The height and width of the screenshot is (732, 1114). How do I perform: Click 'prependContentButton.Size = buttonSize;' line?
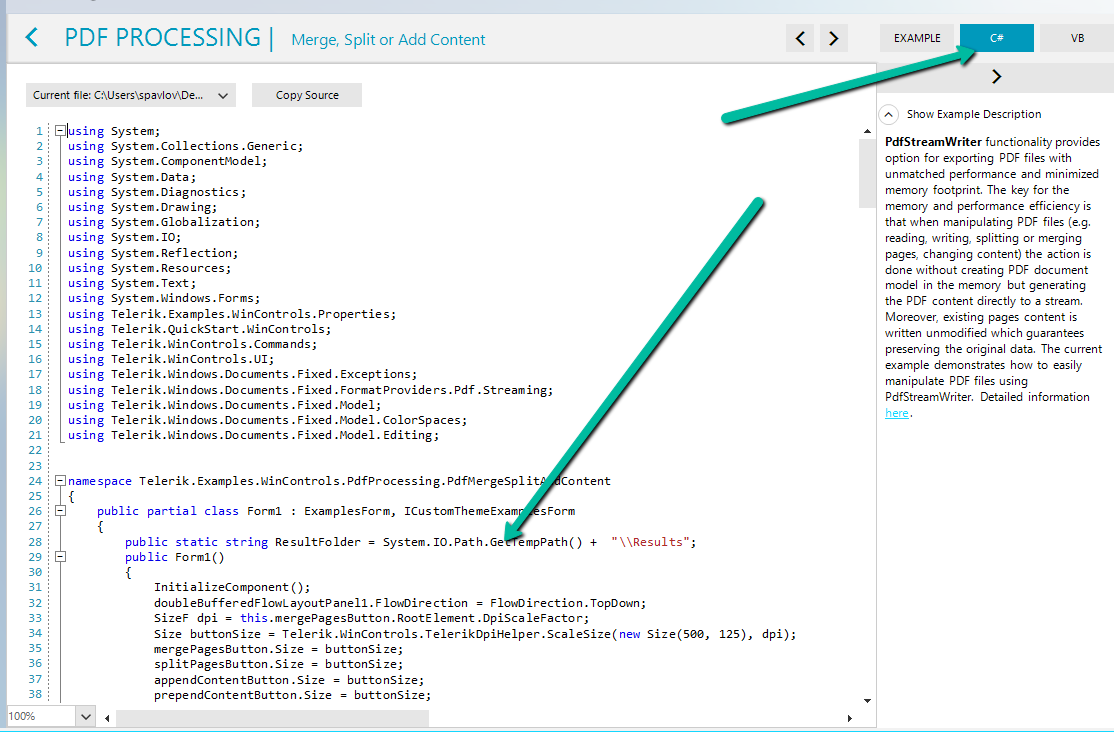pyautogui.click(x=293, y=695)
